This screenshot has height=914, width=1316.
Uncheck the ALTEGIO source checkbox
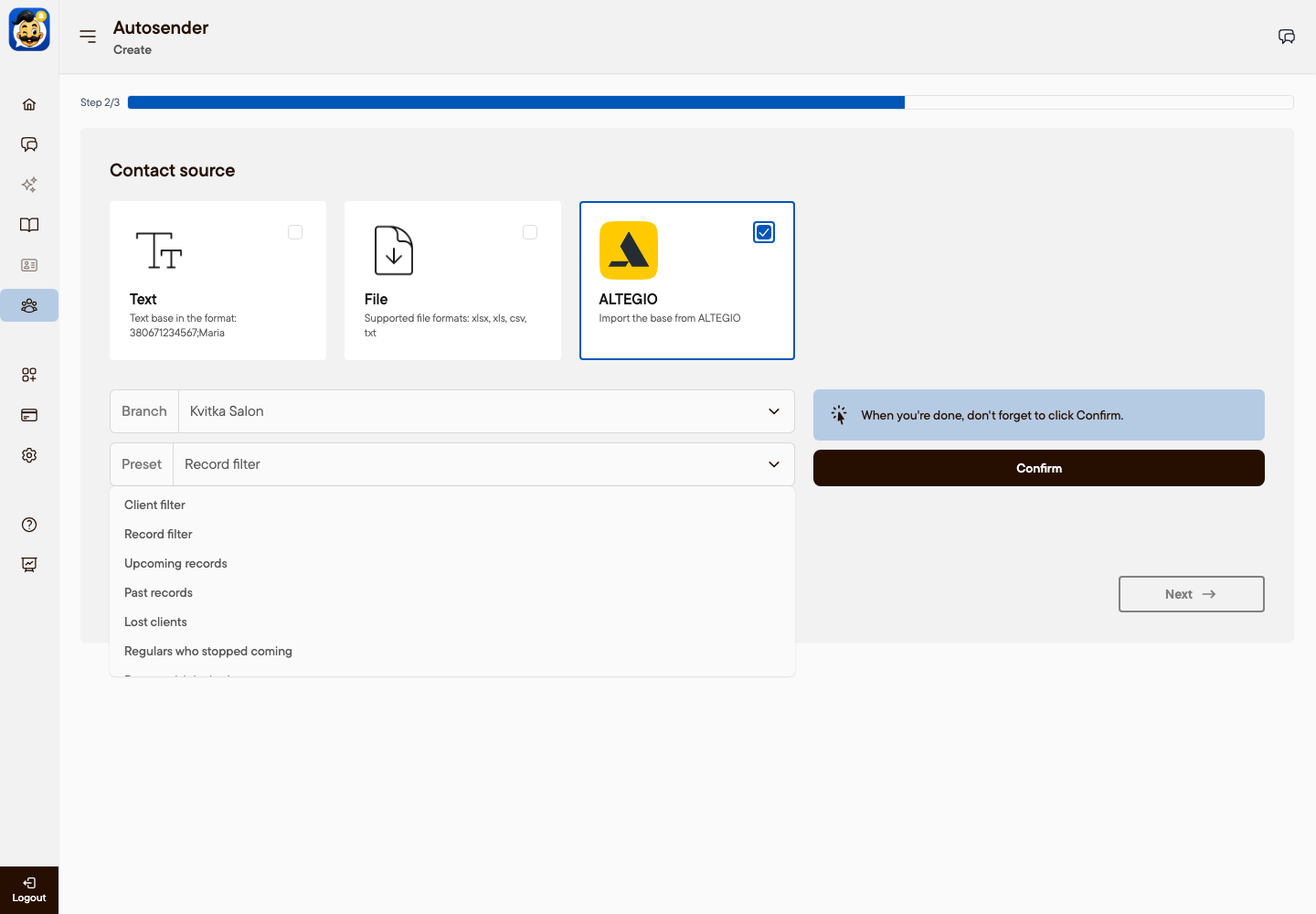coord(764,232)
